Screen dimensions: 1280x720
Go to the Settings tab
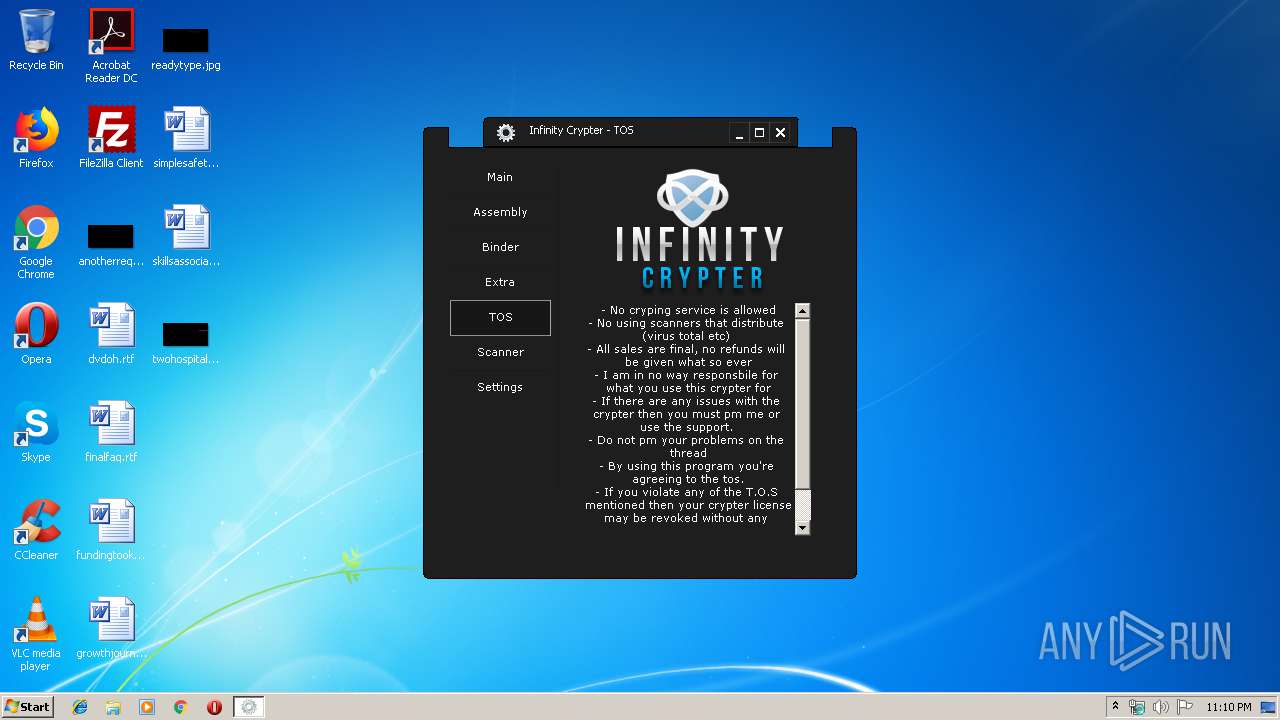click(500, 387)
